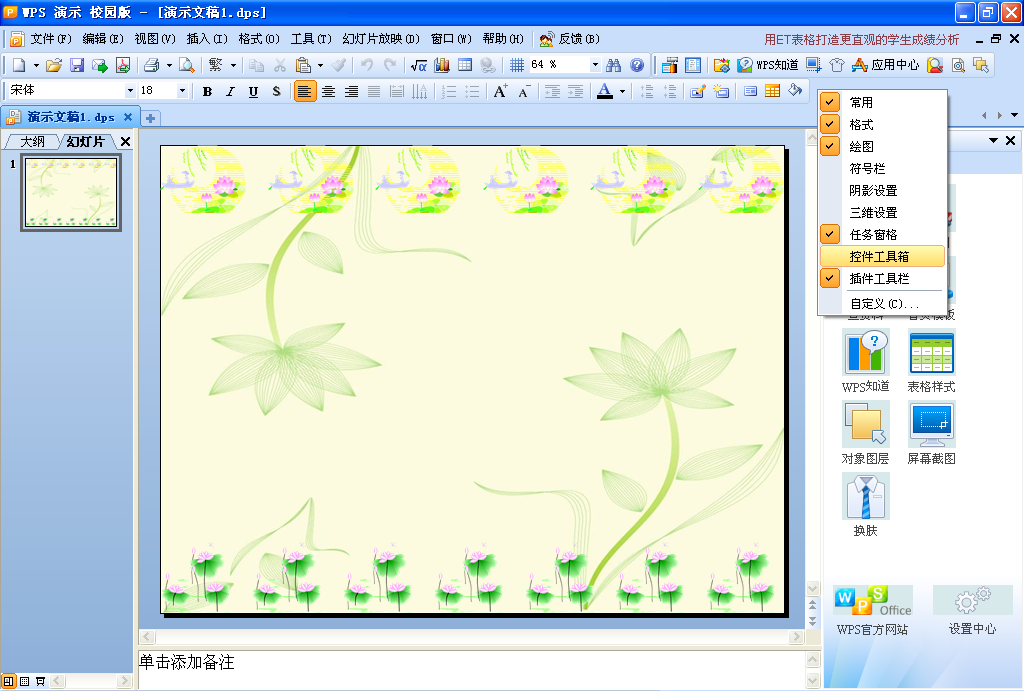
Task: Insert a chart using the chart icon
Action: [441, 65]
